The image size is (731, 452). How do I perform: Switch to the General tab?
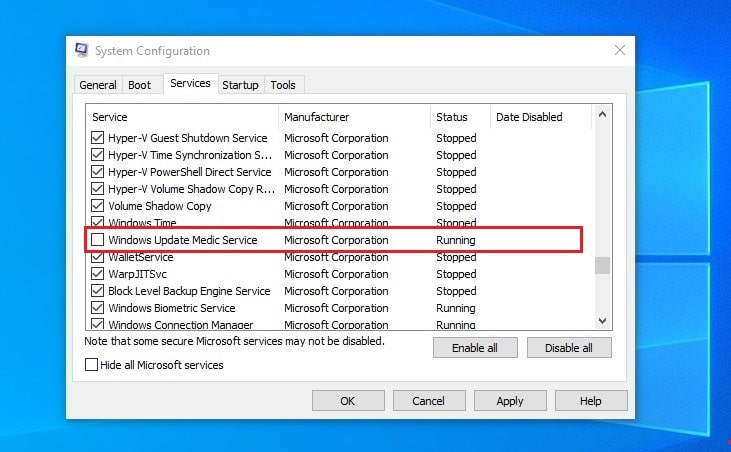(98, 85)
